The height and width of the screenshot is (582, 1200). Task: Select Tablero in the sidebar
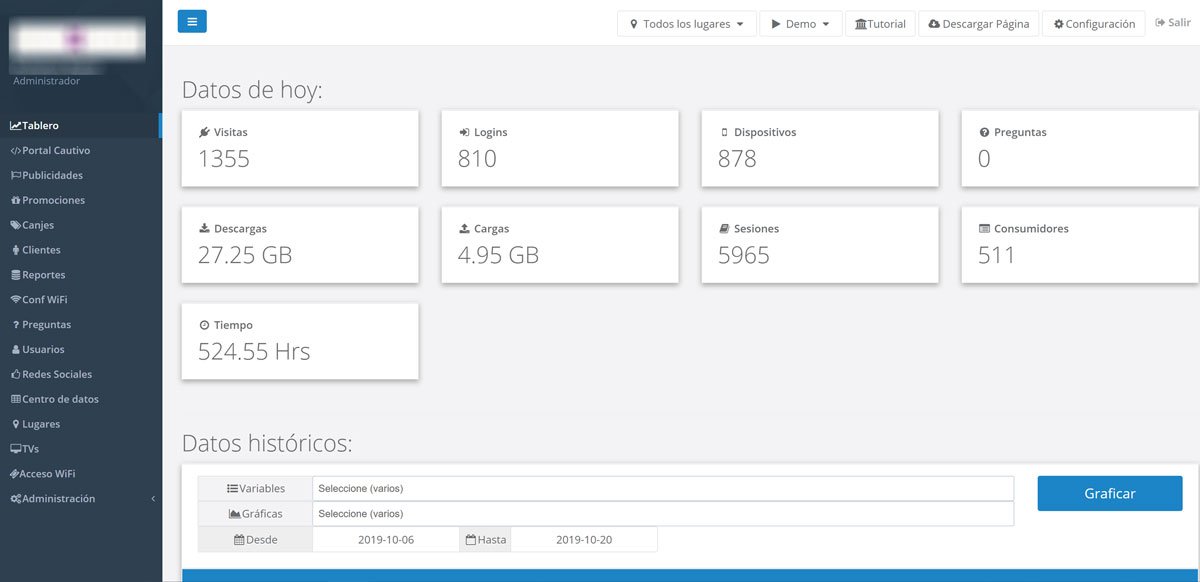coord(40,126)
